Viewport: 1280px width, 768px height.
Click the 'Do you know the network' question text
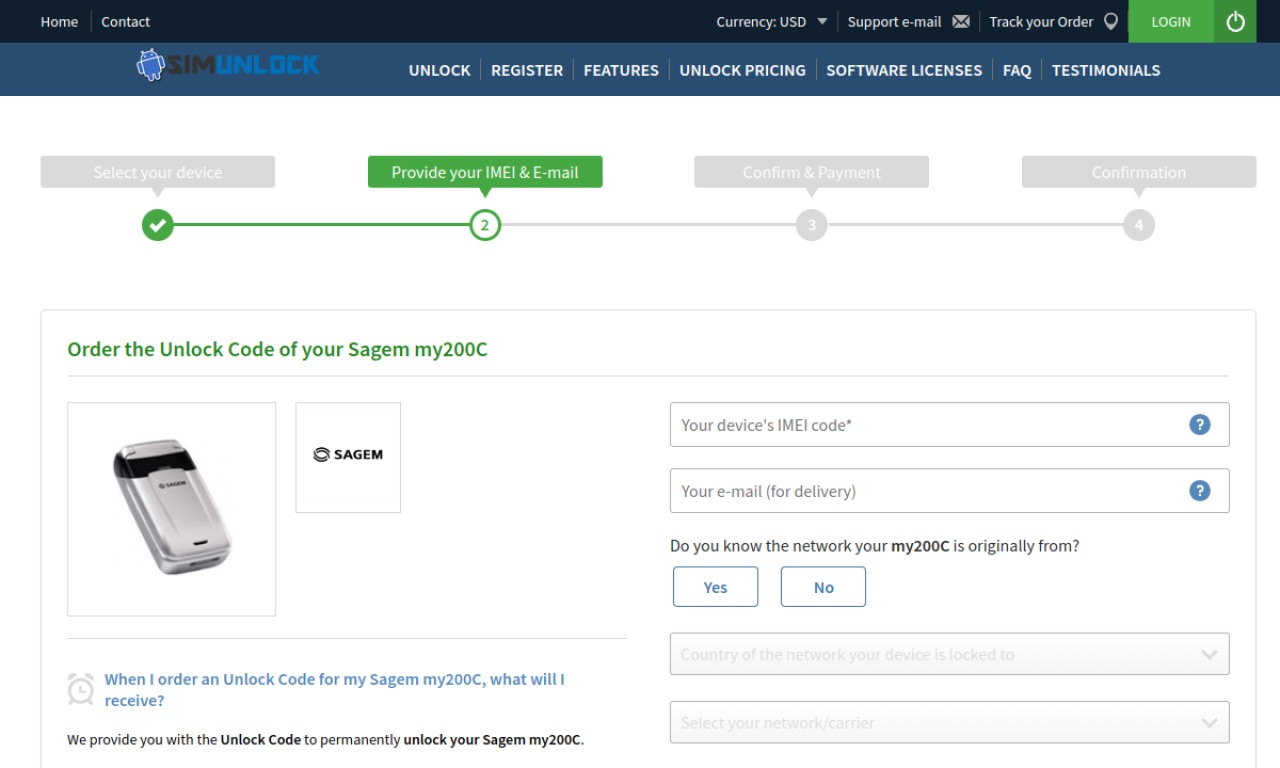point(875,546)
